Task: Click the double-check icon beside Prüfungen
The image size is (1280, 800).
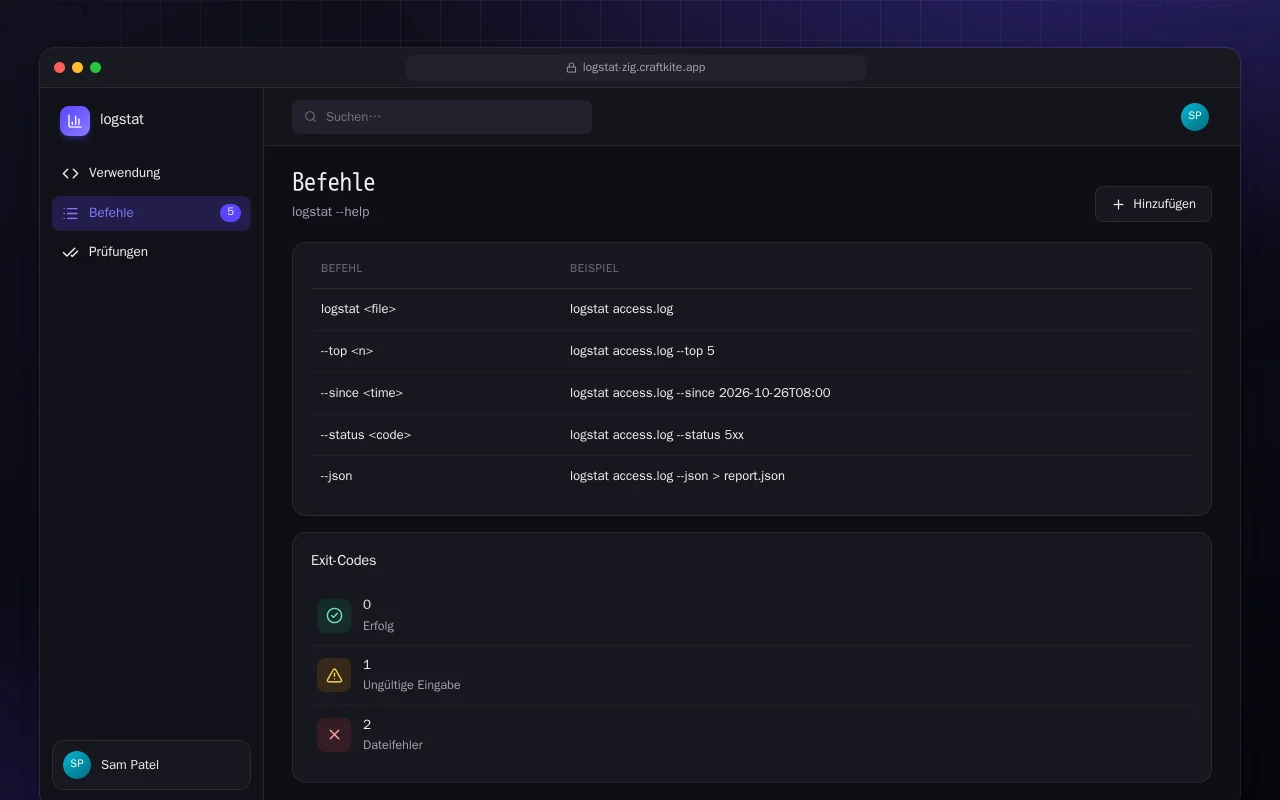Action: [70, 252]
